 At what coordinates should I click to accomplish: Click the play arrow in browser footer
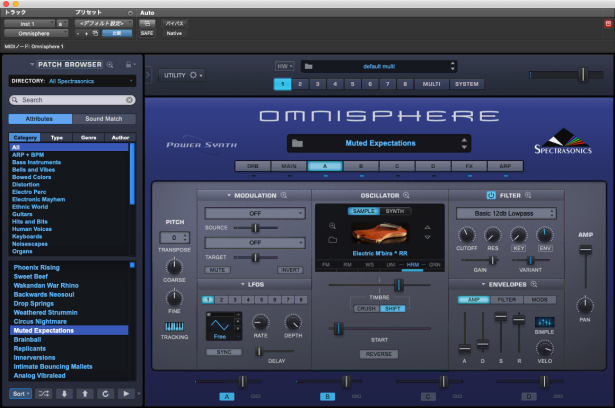(125, 394)
